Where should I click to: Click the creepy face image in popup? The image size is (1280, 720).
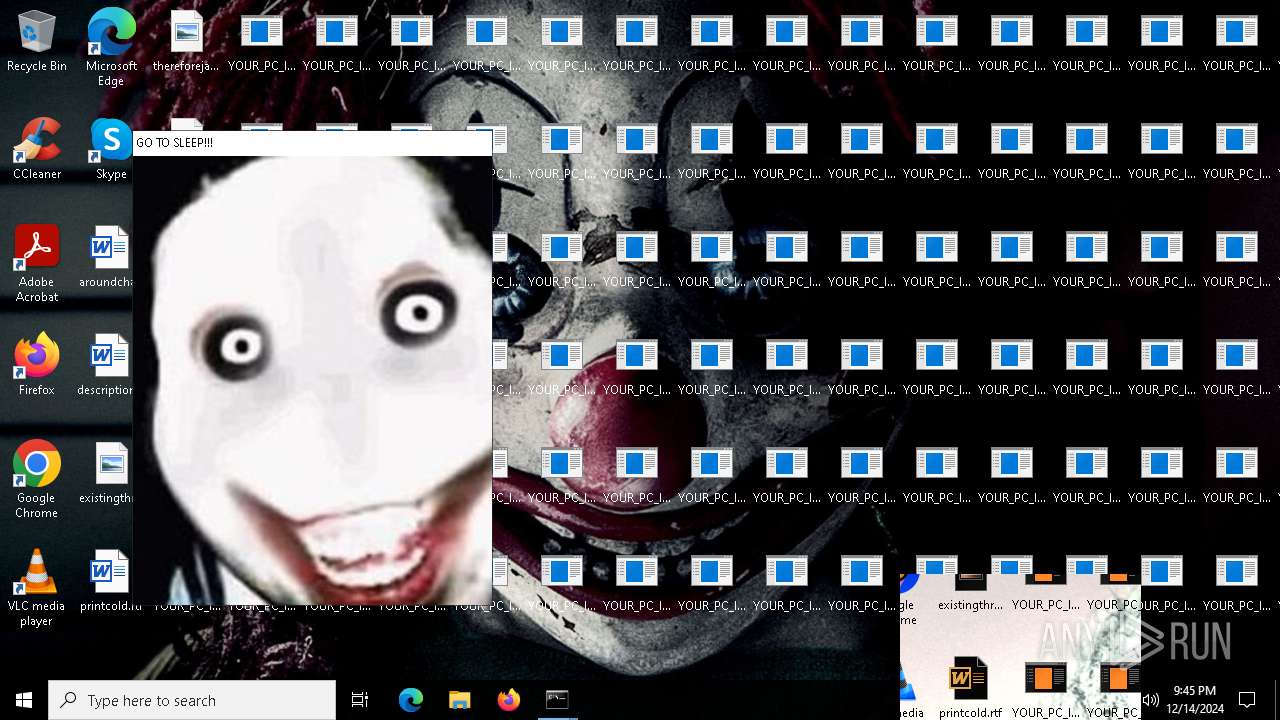(x=313, y=380)
